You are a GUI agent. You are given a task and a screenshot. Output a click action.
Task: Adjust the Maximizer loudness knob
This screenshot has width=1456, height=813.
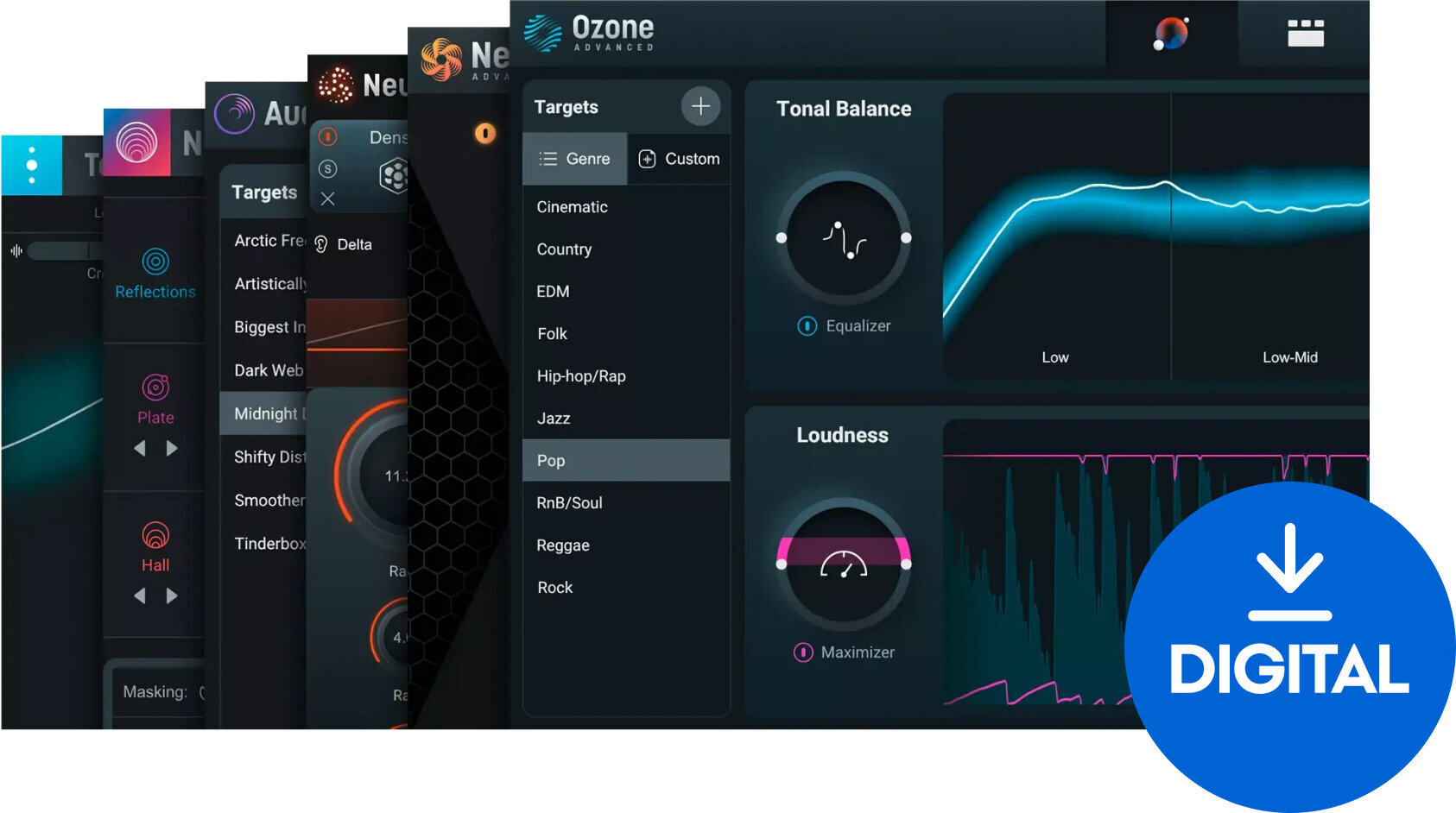click(843, 565)
